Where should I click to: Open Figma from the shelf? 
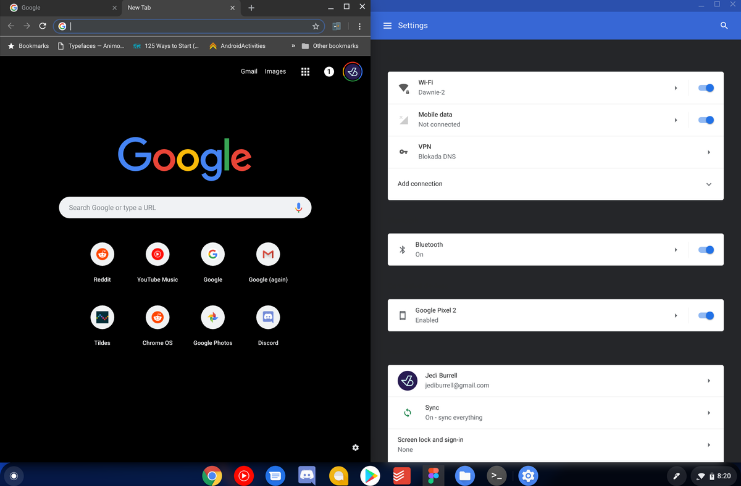click(x=433, y=476)
